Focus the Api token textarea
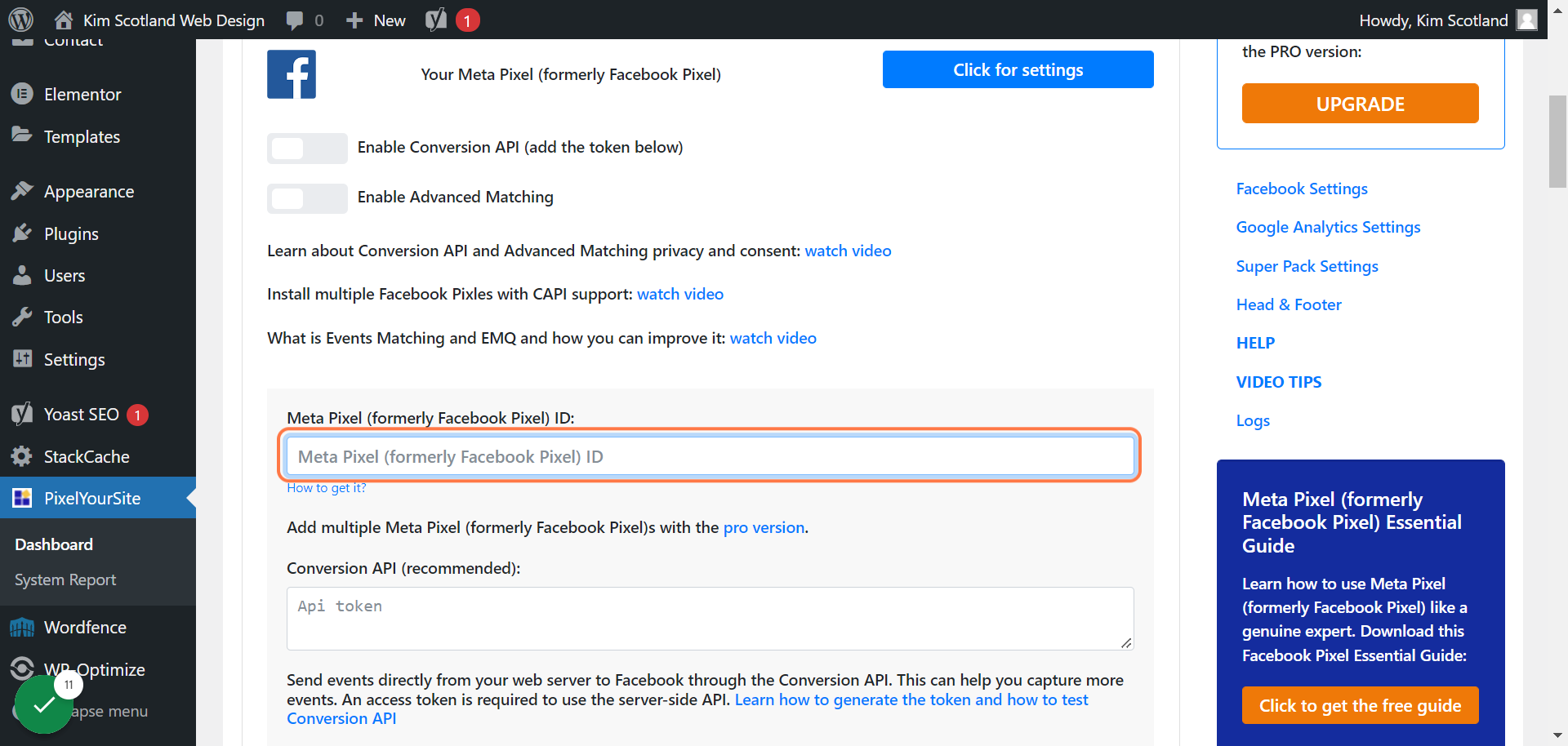This screenshot has height=746, width=1568. point(710,619)
